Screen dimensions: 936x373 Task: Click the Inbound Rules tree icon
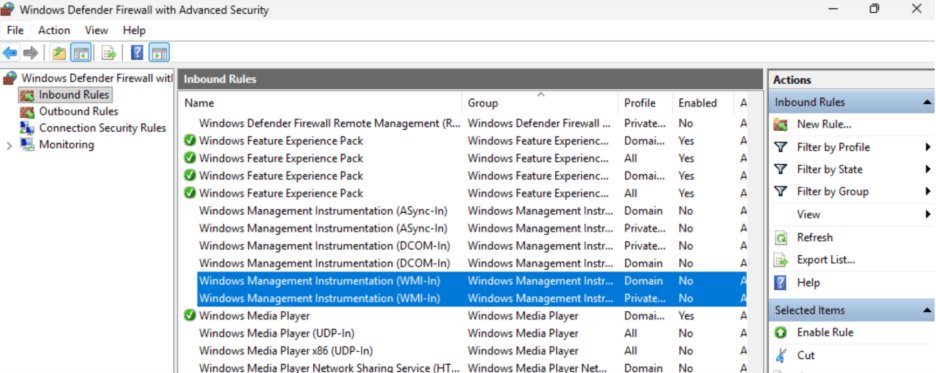click(27, 95)
